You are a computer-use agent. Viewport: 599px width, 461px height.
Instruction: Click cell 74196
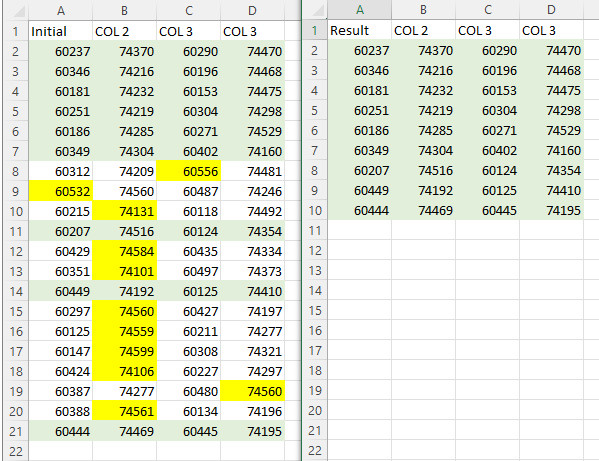[x=253, y=411]
